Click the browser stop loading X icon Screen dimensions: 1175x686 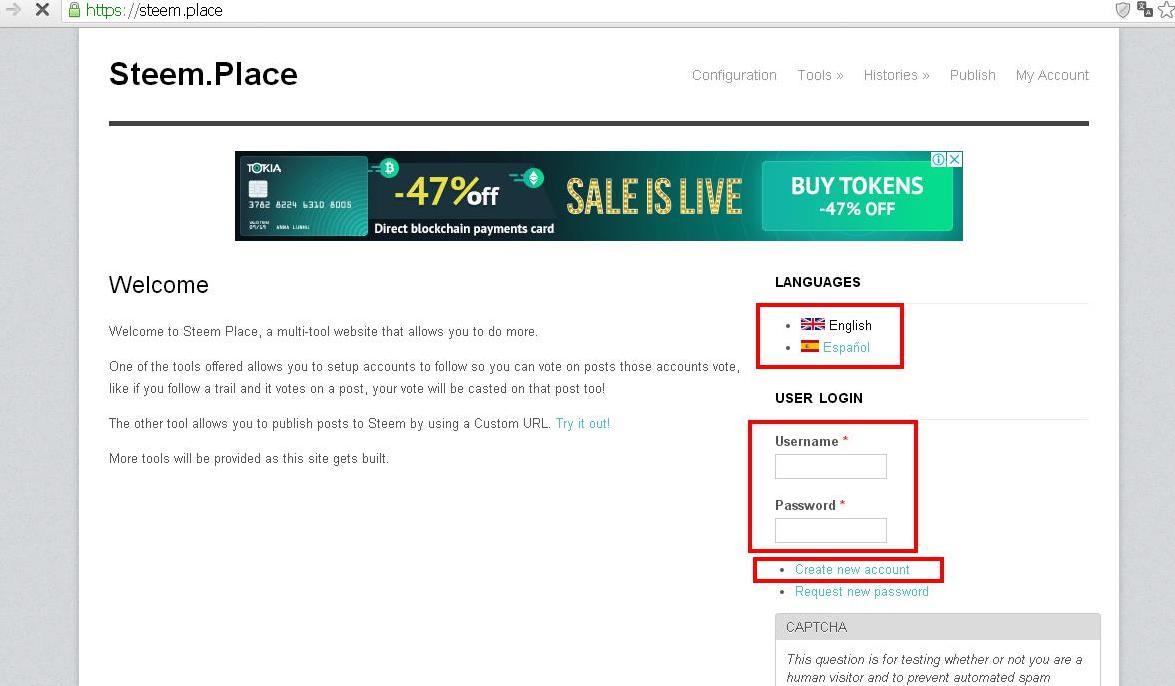tap(43, 10)
